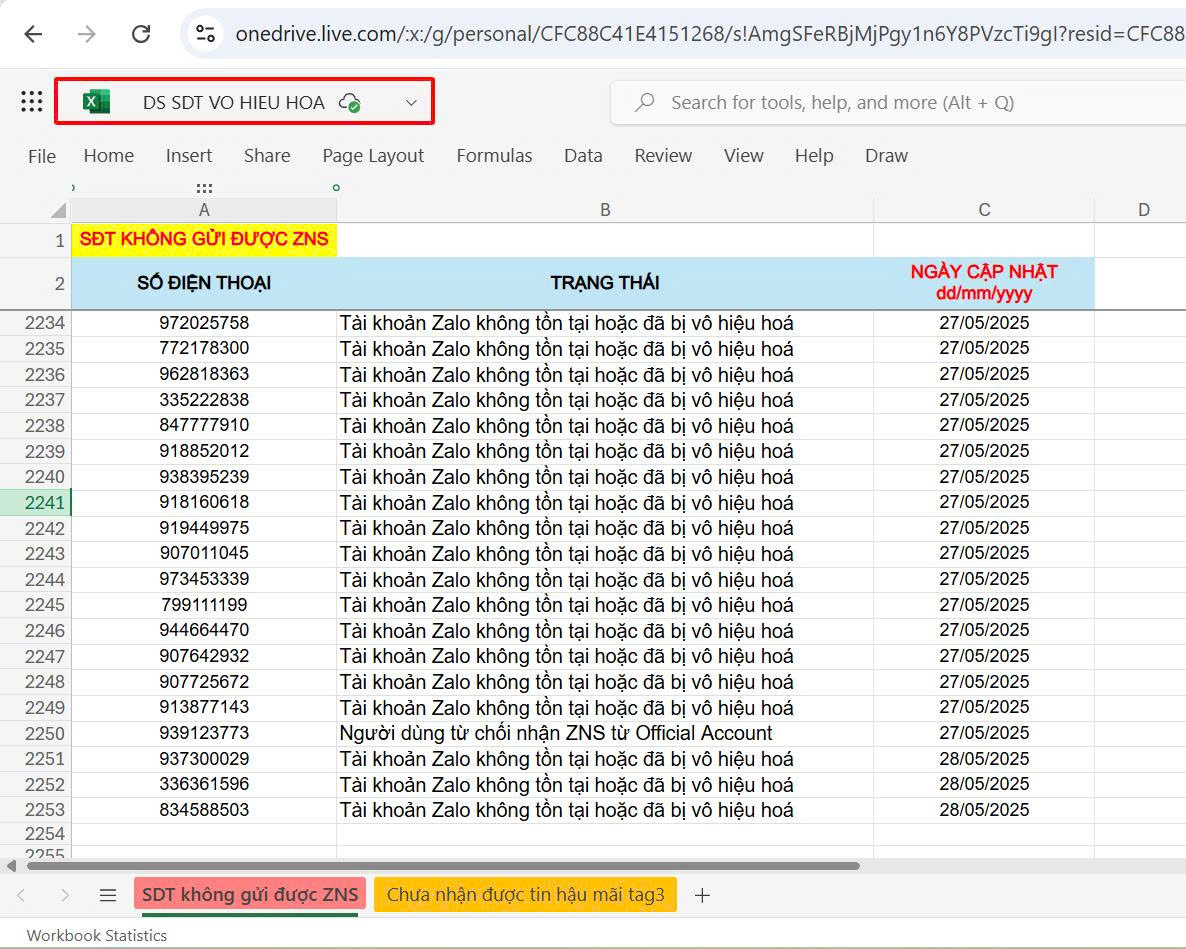Switch to 'Chưa nhận được tin hậu mãi tag3' sheet
The height and width of the screenshot is (949, 1186).
526,895
